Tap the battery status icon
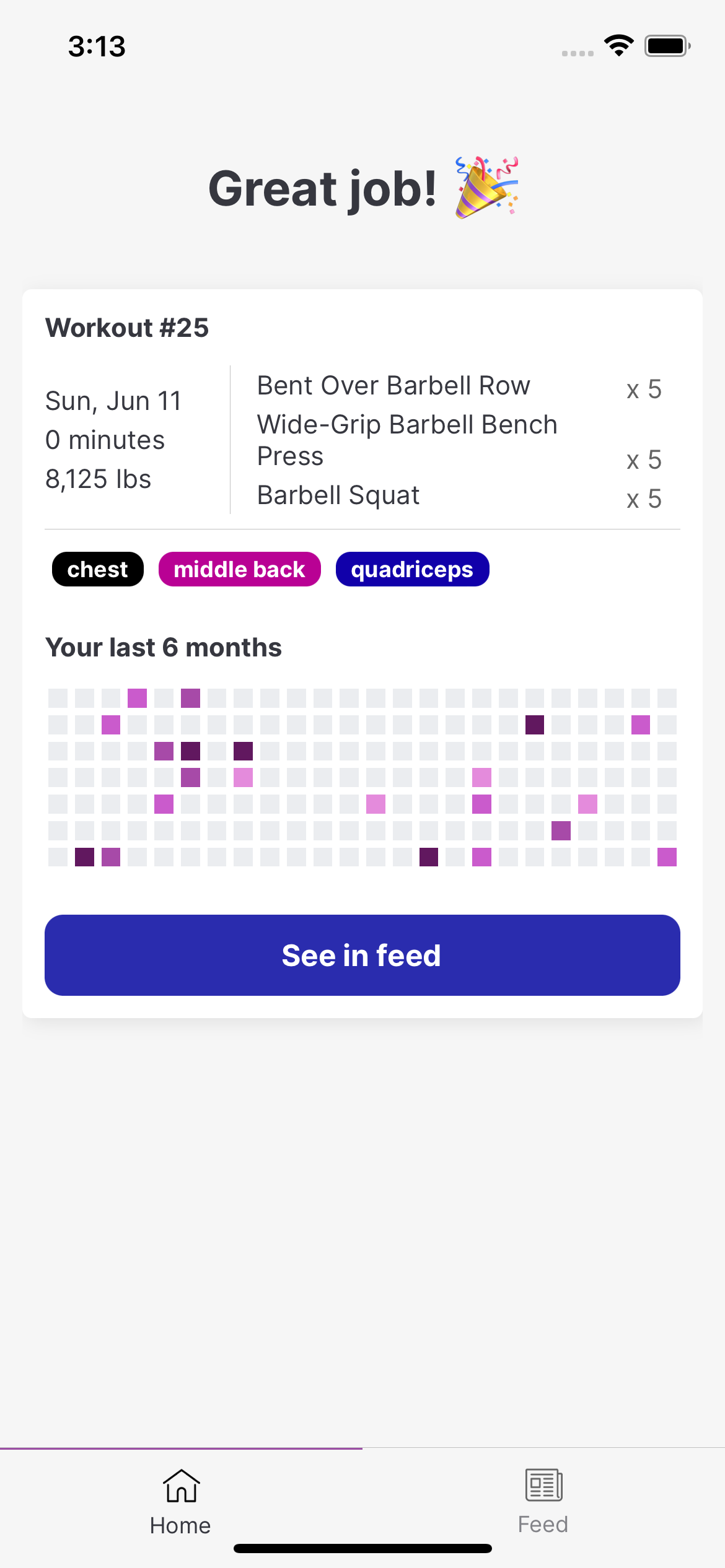 [667, 46]
